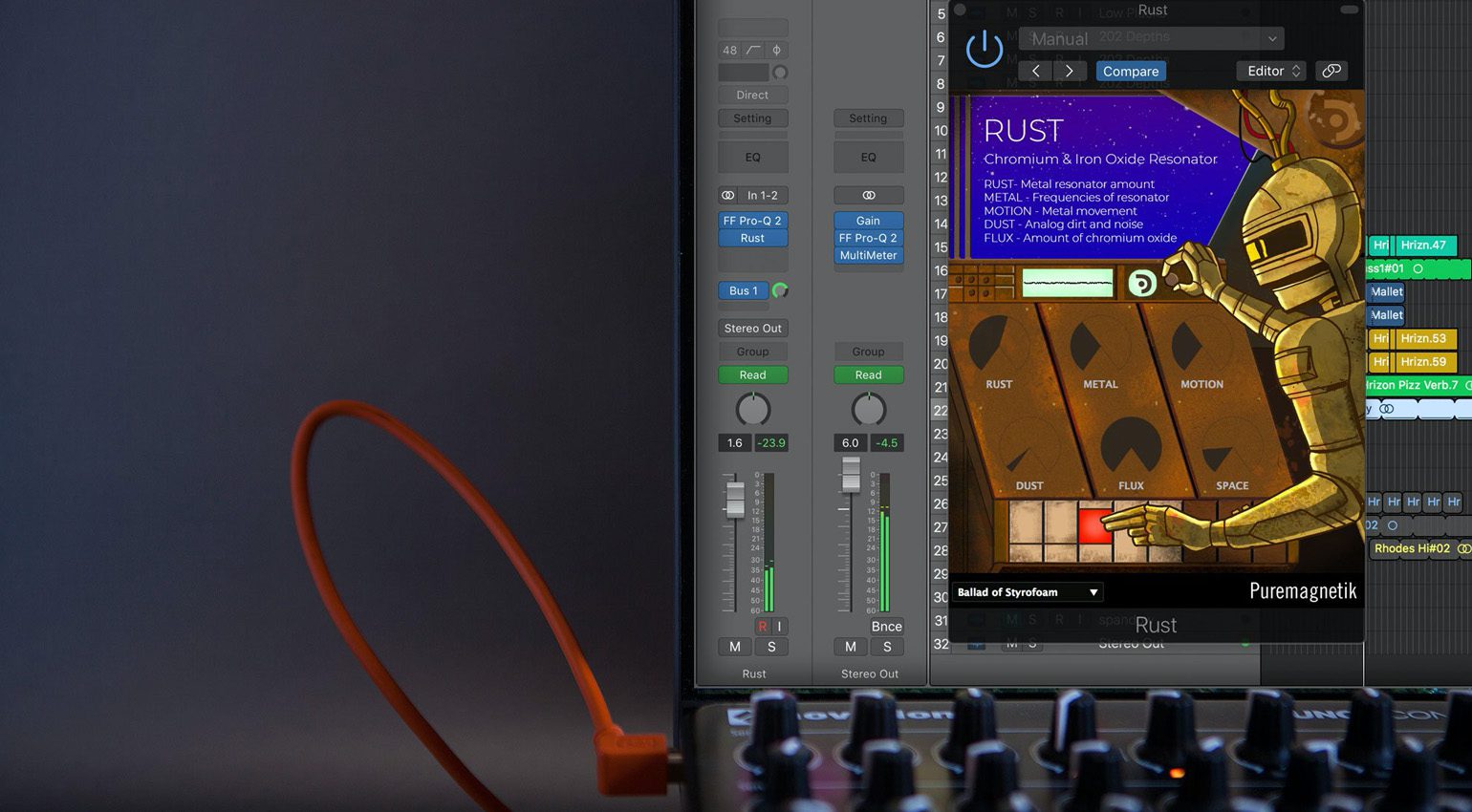The width and height of the screenshot is (1472, 812).
Task: Open the Stereo Out output selector on Rust strip
Action: click(x=752, y=328)
